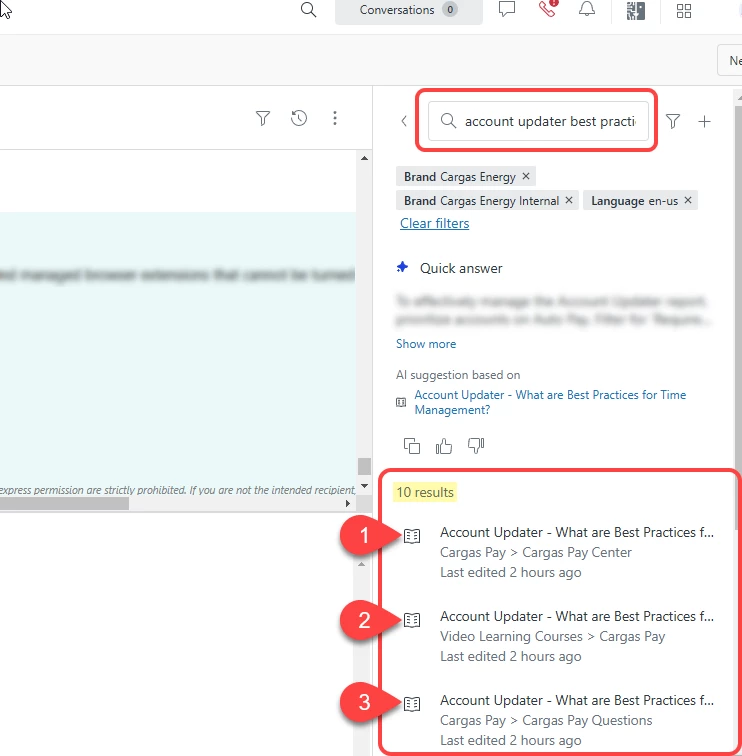
Task: Click article icon for Cargas Pay Questions result
Action: coord(412,704)
